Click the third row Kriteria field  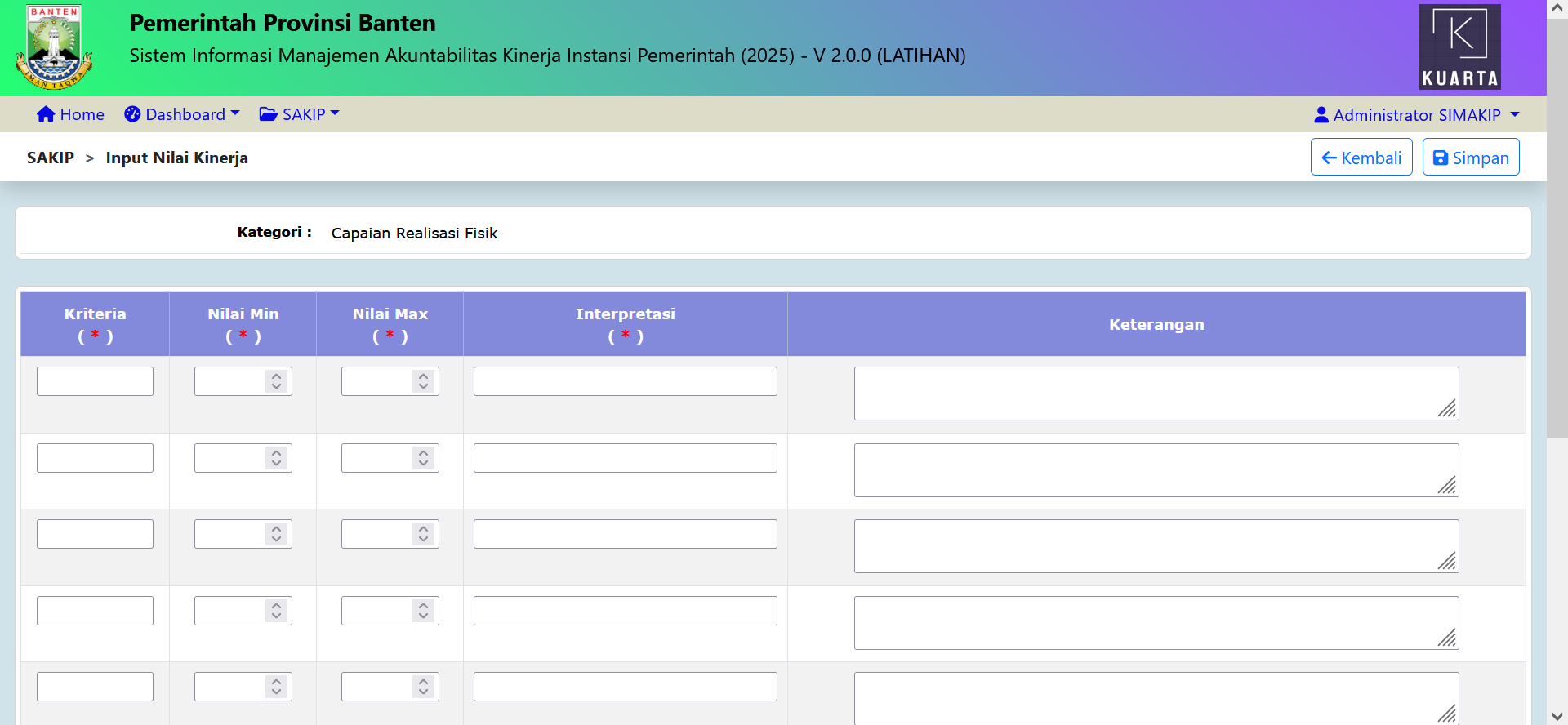95,534
